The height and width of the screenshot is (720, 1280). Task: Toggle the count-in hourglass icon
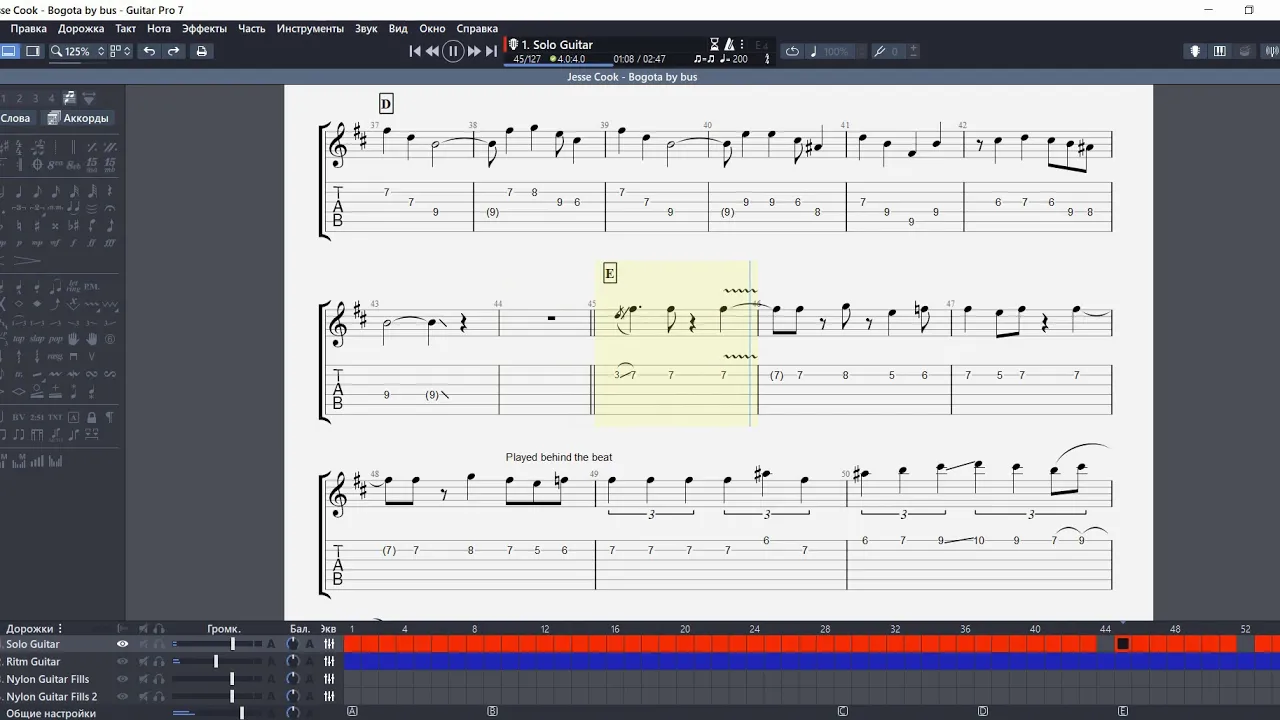click(x=714, y=45)
